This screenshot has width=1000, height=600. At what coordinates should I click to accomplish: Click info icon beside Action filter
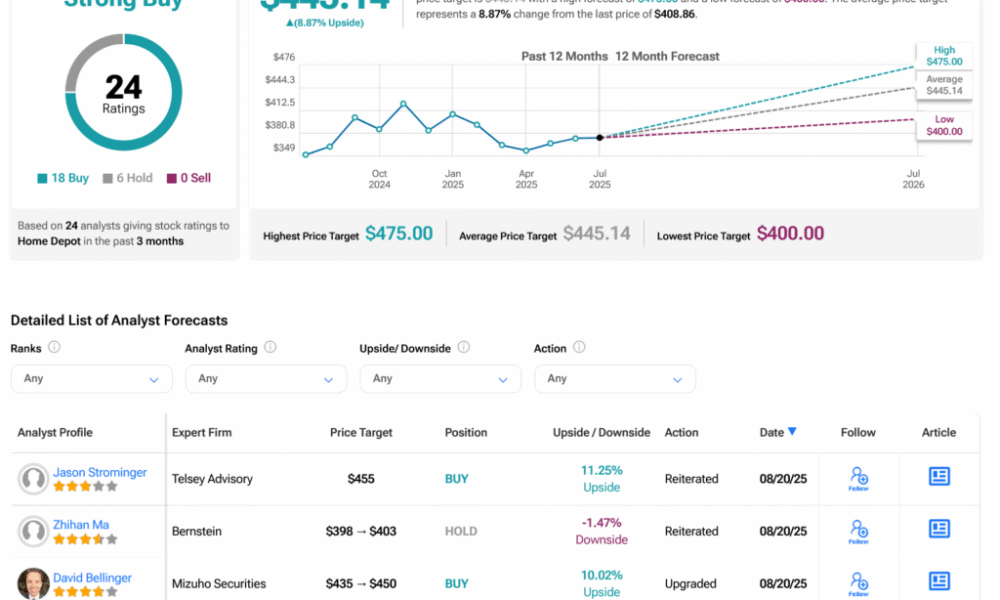[x=579, y=348]
